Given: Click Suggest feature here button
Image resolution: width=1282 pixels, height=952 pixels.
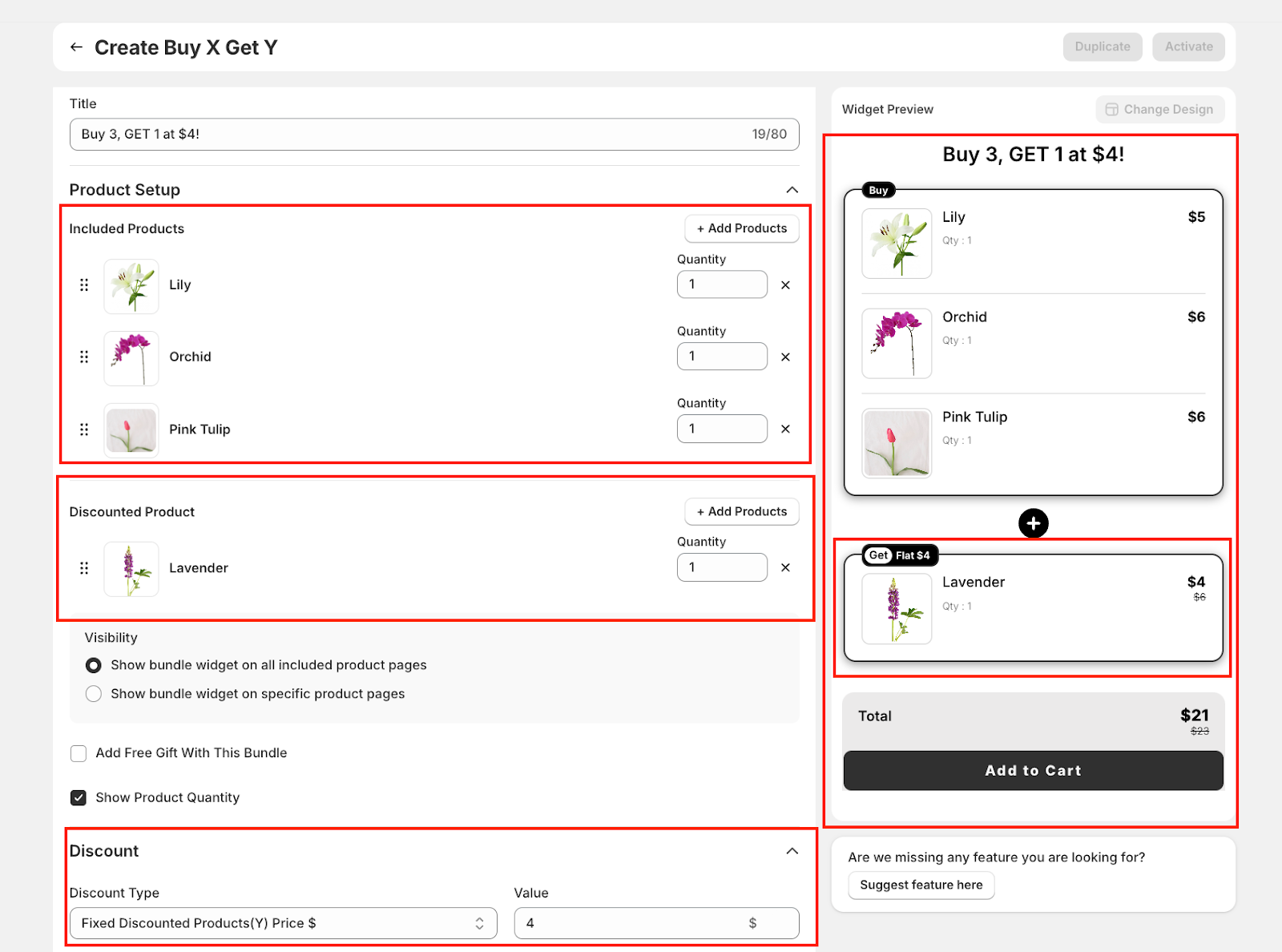Looking at the screenshot, I should pos(921,885).
